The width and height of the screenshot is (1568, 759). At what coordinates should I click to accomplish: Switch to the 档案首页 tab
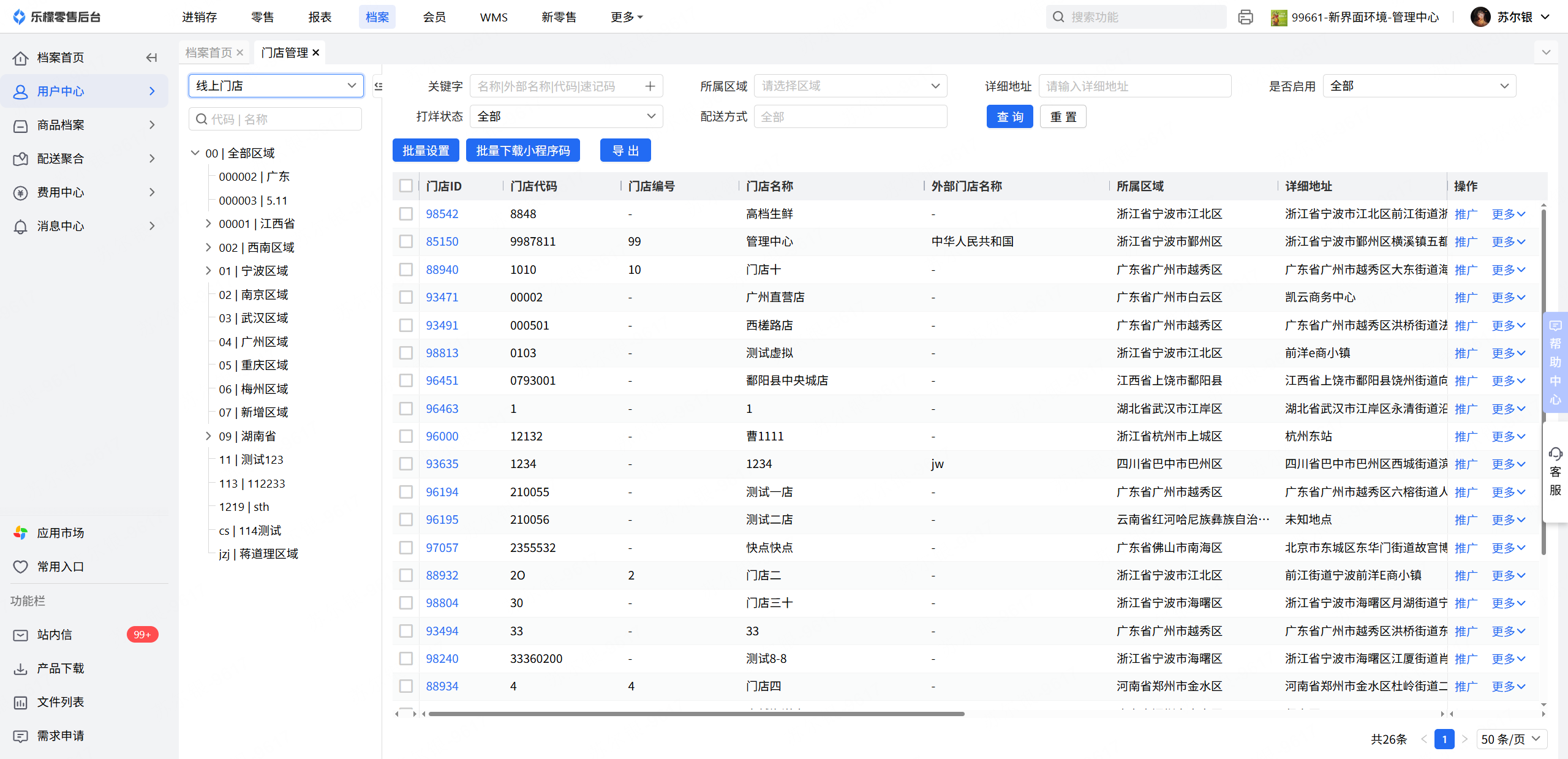(x=208, y=53)
